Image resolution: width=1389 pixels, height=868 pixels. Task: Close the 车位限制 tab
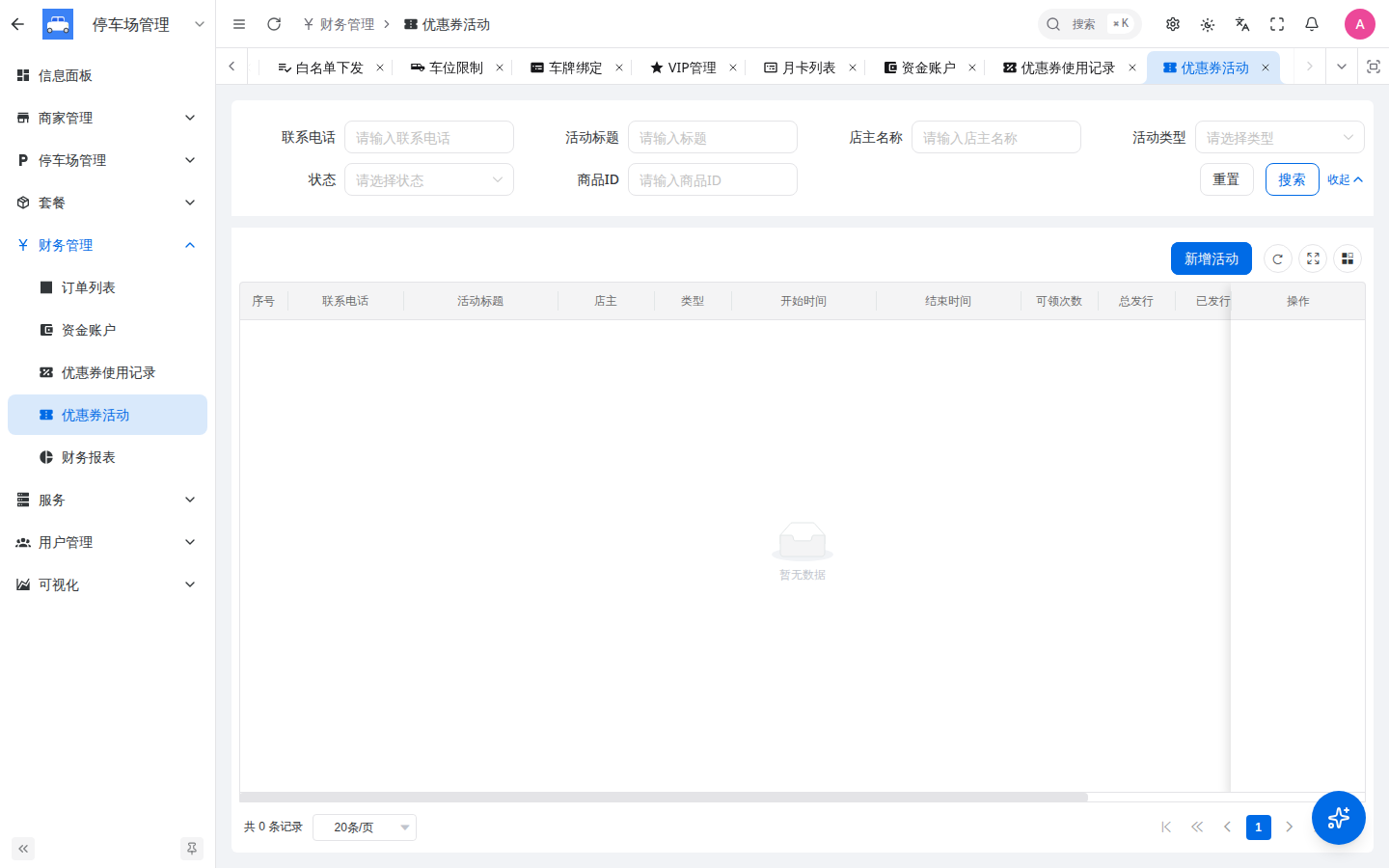coord(500,68)
